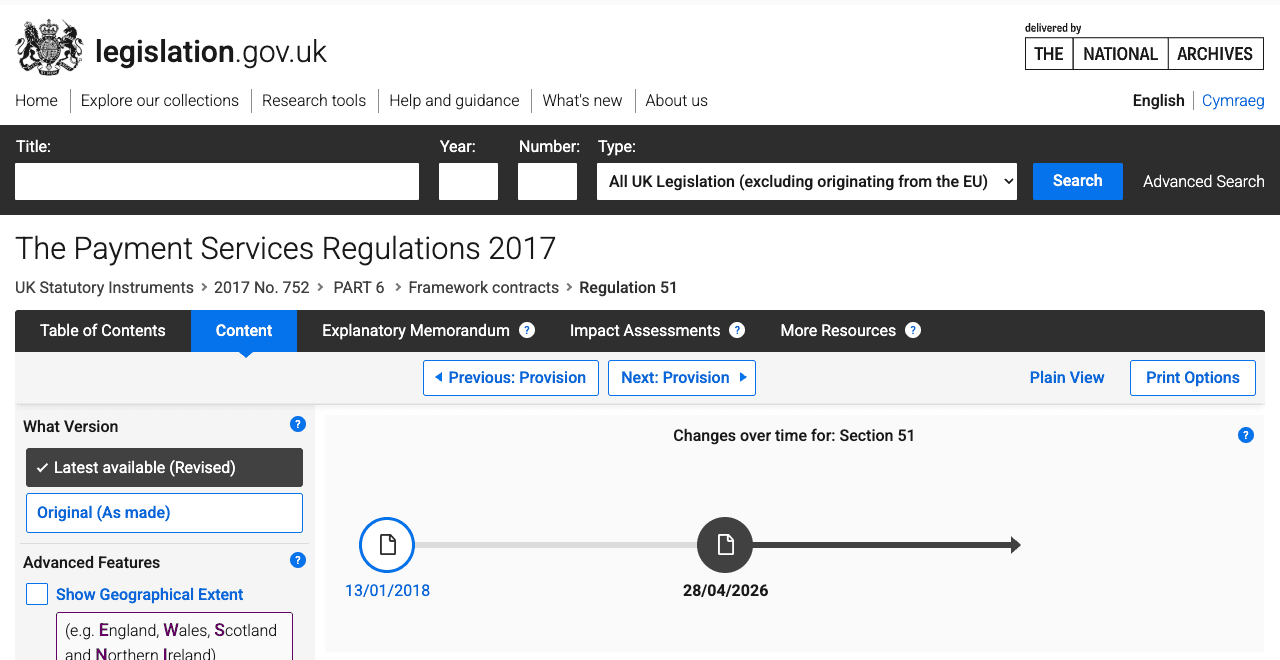The width and height of the screenshot is (1280, 660).
Task: Select the English language option
Action: point(1158,101)
